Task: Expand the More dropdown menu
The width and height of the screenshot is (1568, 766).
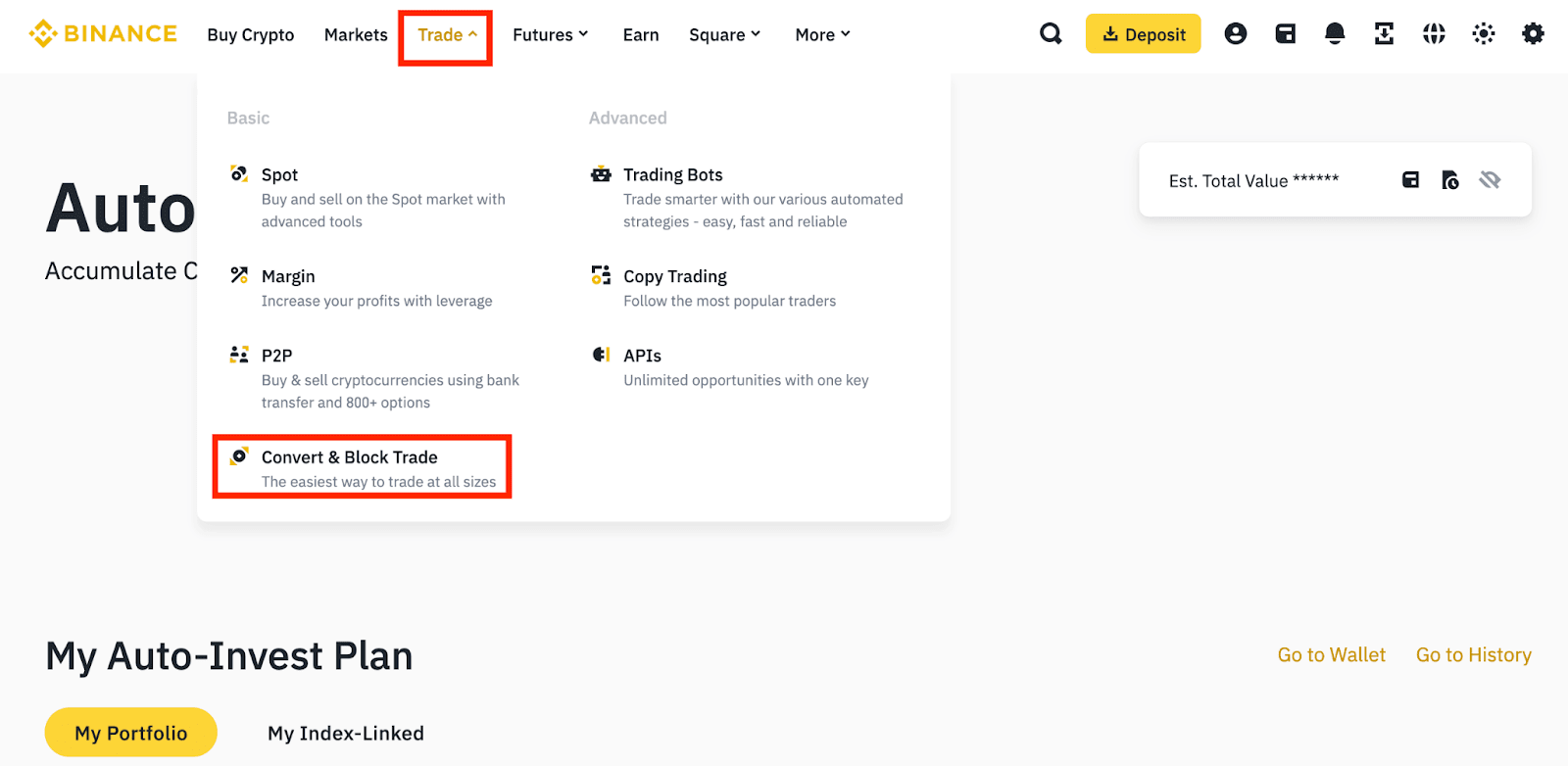Action: [822, 35]
